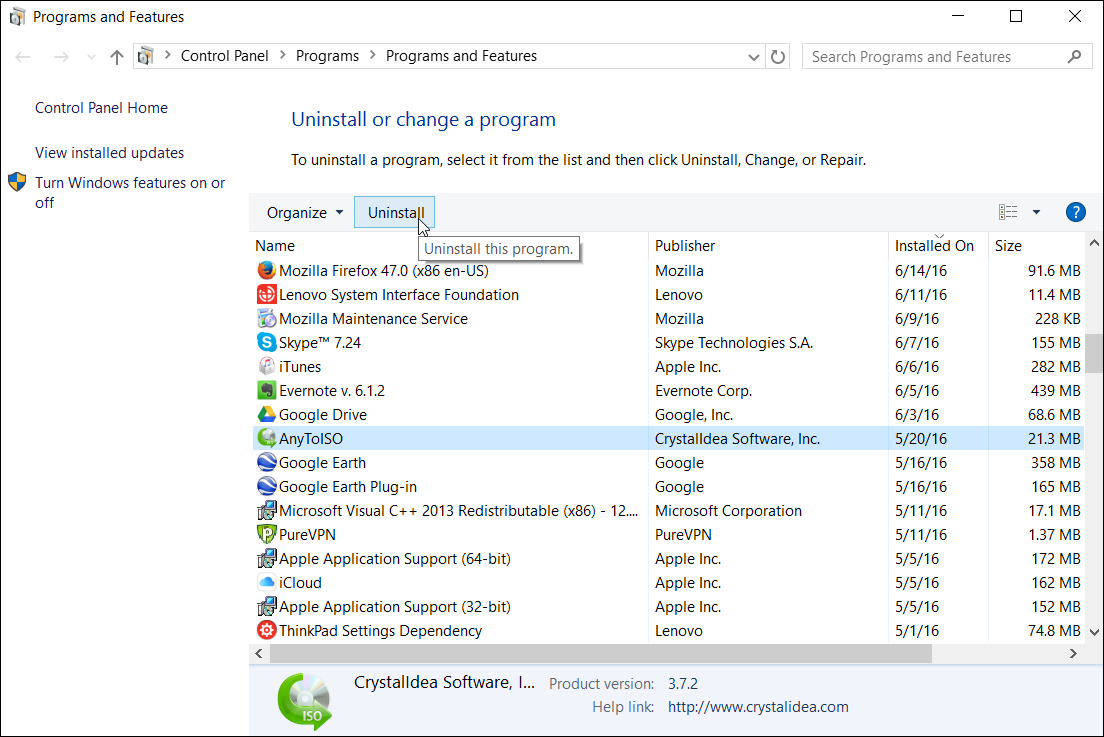This screenshot has width=1104, height=737.
Task: Open the recent locations dropdown arrow
Action: pyautogui.click(x=91, y=57)
